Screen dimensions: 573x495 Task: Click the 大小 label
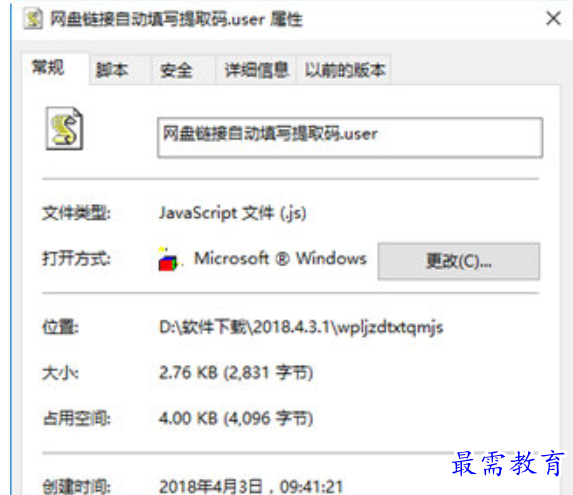click(x=60, y=373)
